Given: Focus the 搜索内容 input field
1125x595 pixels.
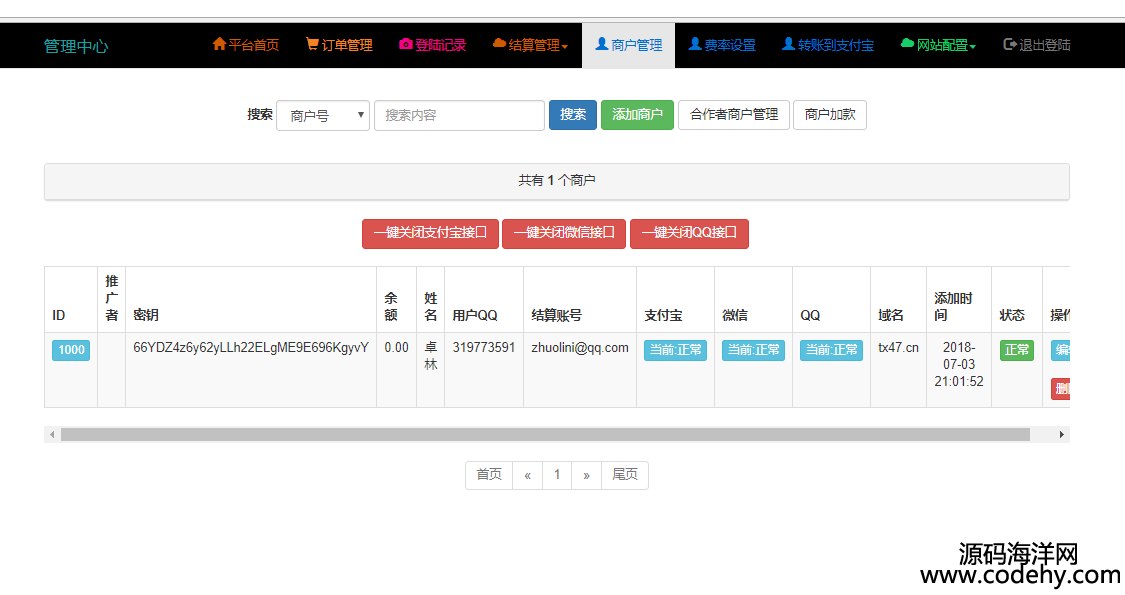Looking at the screenshot, I should click(459, 115).
